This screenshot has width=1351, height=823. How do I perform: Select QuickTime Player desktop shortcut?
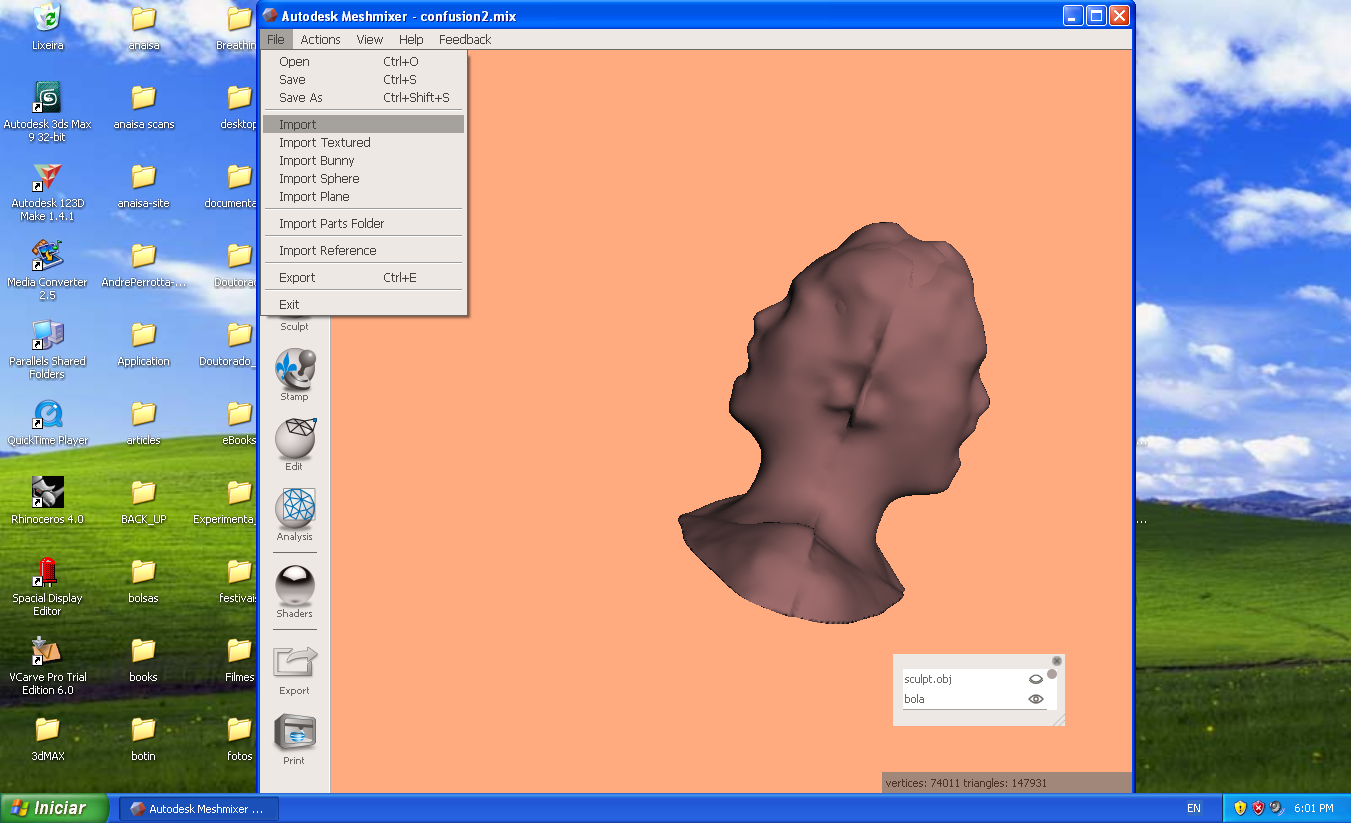(47, 421)
